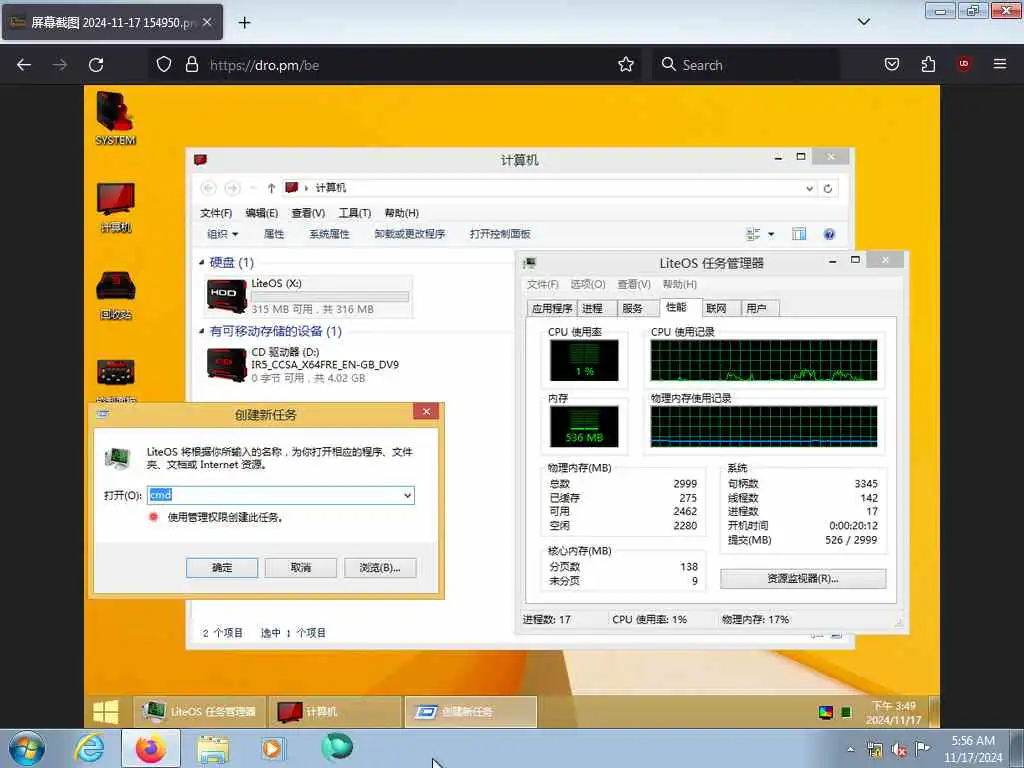Click the 取消 button in the dialog

pos(300,568)
